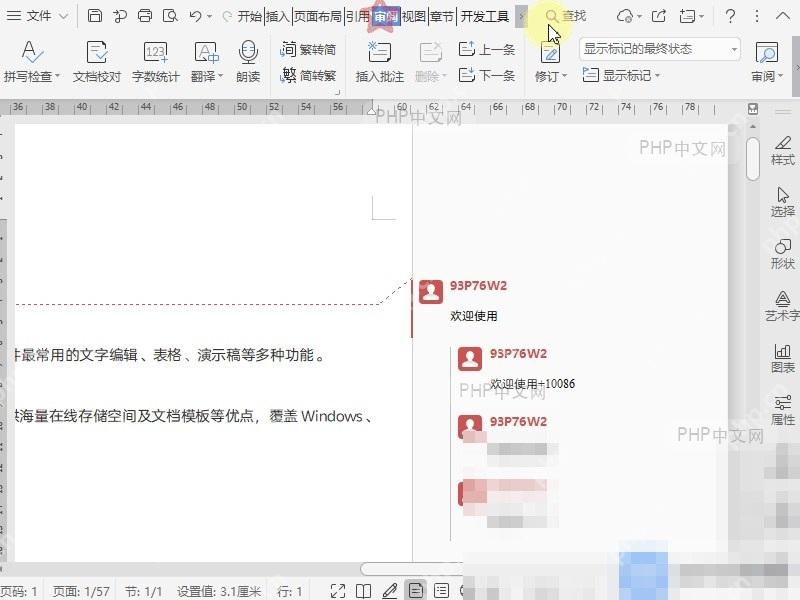800x600 pixels.
Task: Open 显示标记的最终状态 combo box
Action: (659, 49)
